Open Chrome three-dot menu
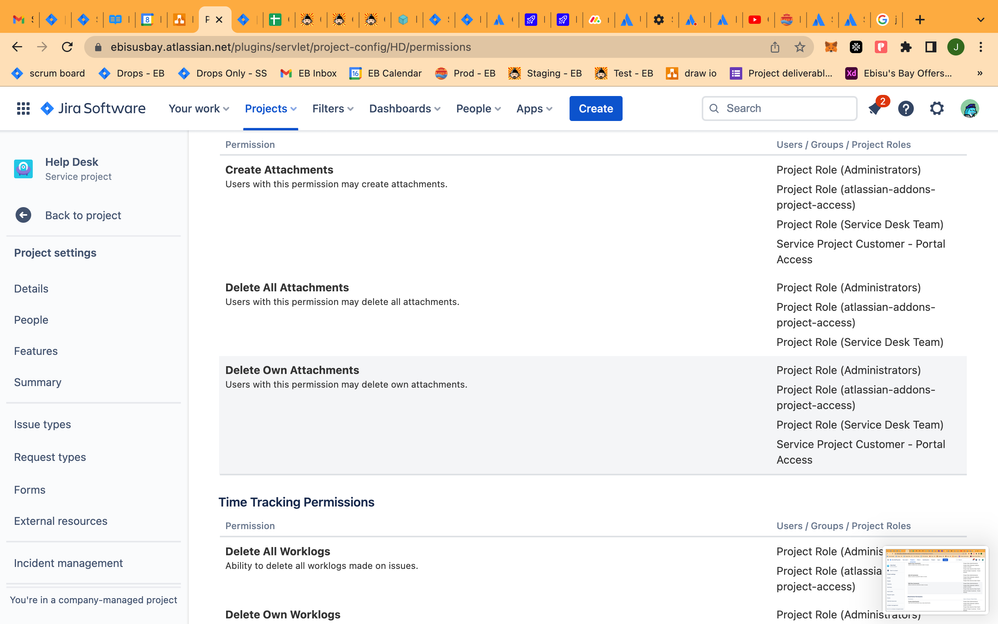The width and height of the screenshot is (998, 624). pos(981,46)
